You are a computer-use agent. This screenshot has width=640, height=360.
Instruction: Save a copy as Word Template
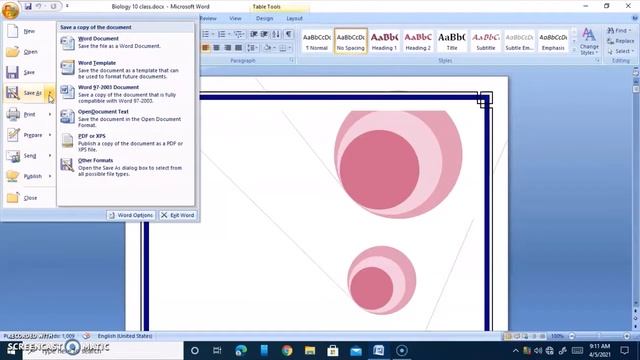(x=126, y=69)
